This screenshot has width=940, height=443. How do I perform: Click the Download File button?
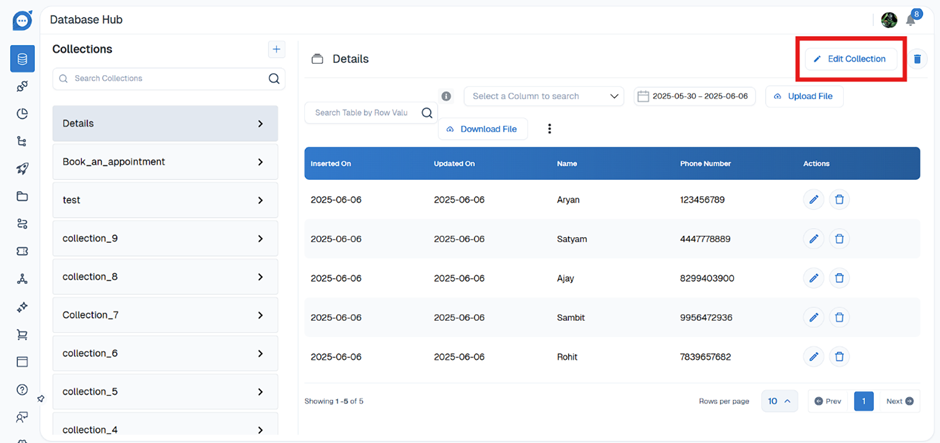tap(482, 129)
